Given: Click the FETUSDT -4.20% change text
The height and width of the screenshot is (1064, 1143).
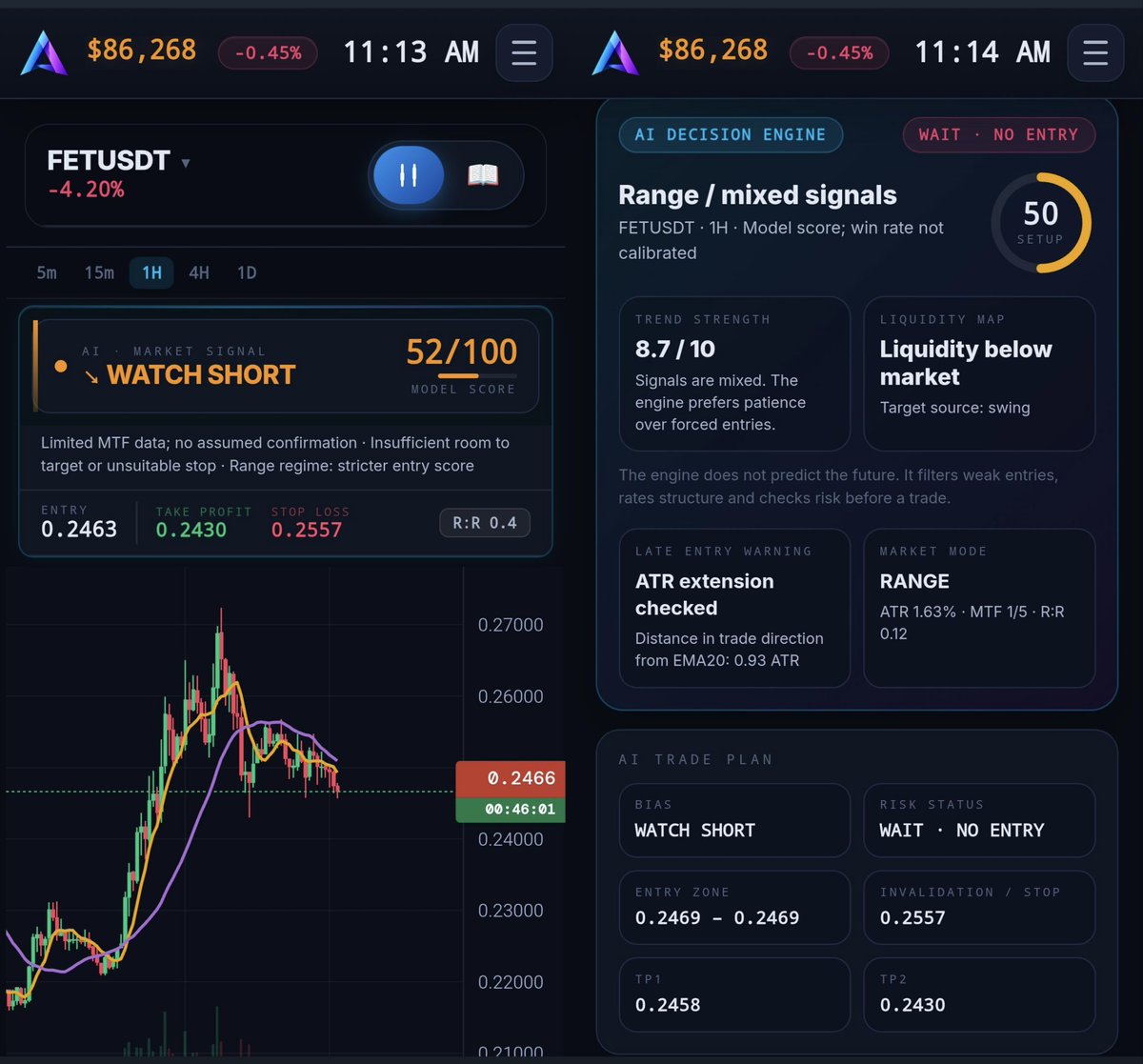Looking at the screenshot, I should (x=86, y=190).
